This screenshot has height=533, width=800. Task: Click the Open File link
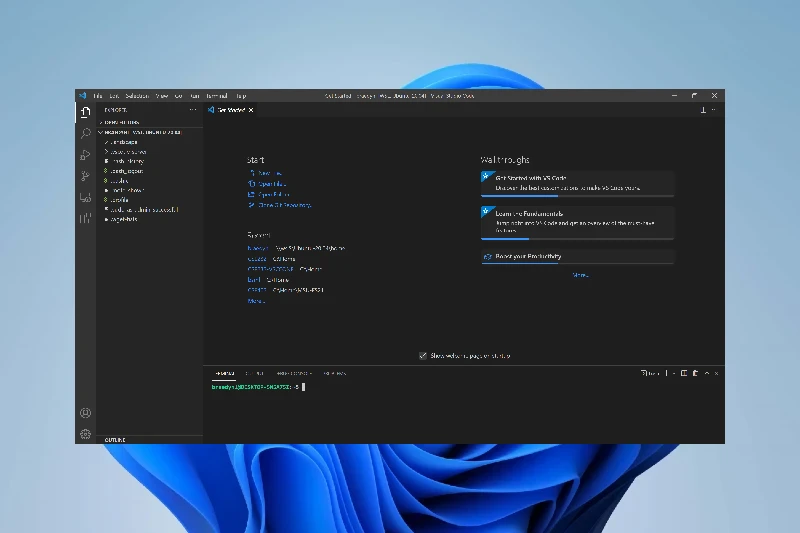point(272,184)
